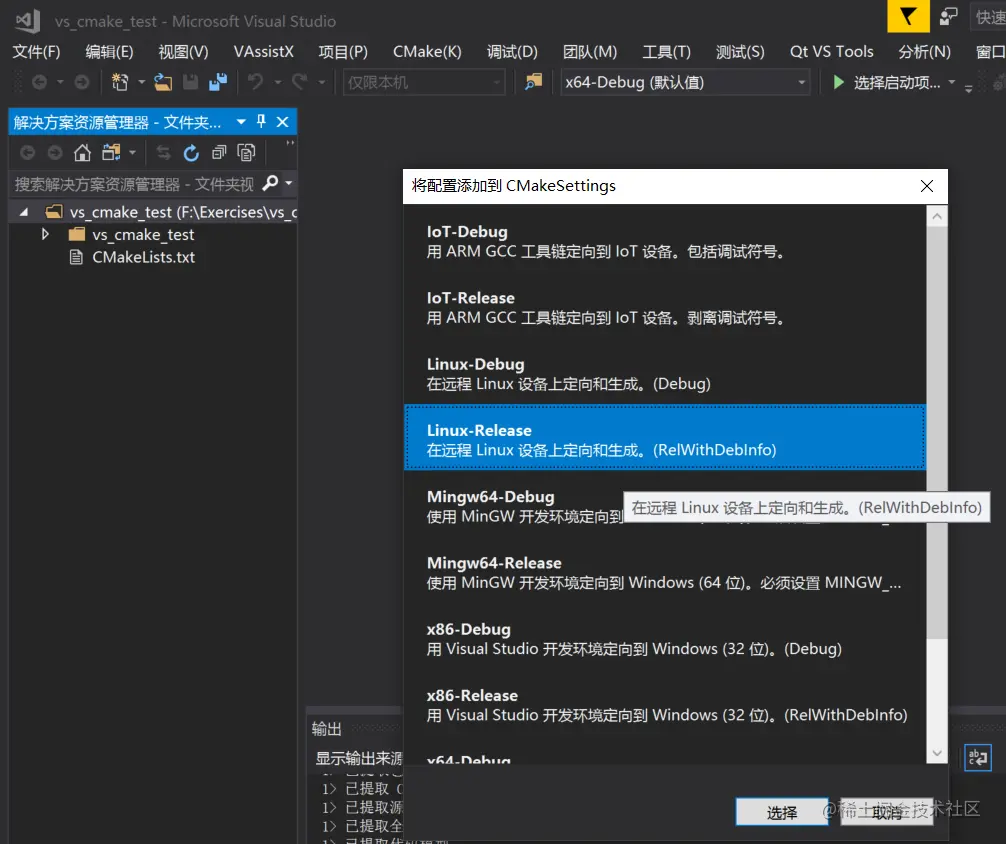Click the collapse all icon in Solution Explorer
The image size is (1006, 844).
click(219, 152)
